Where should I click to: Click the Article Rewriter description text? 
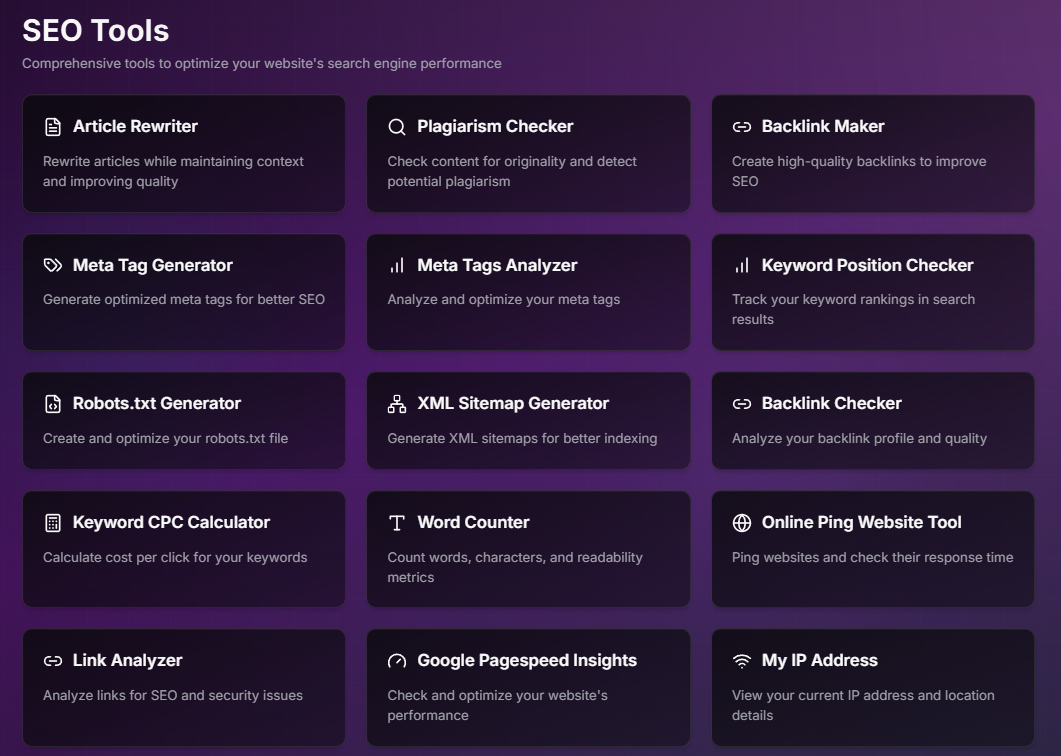pyautogui.click(x=173, y=171)
